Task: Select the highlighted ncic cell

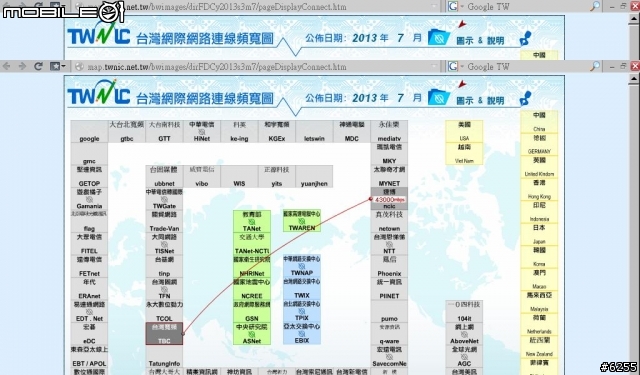Action: coord(389,199)
